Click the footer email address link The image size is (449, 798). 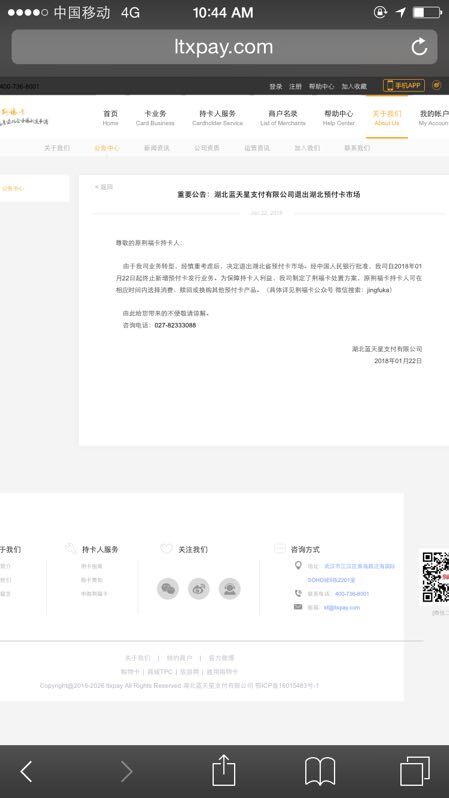(342, 608)
